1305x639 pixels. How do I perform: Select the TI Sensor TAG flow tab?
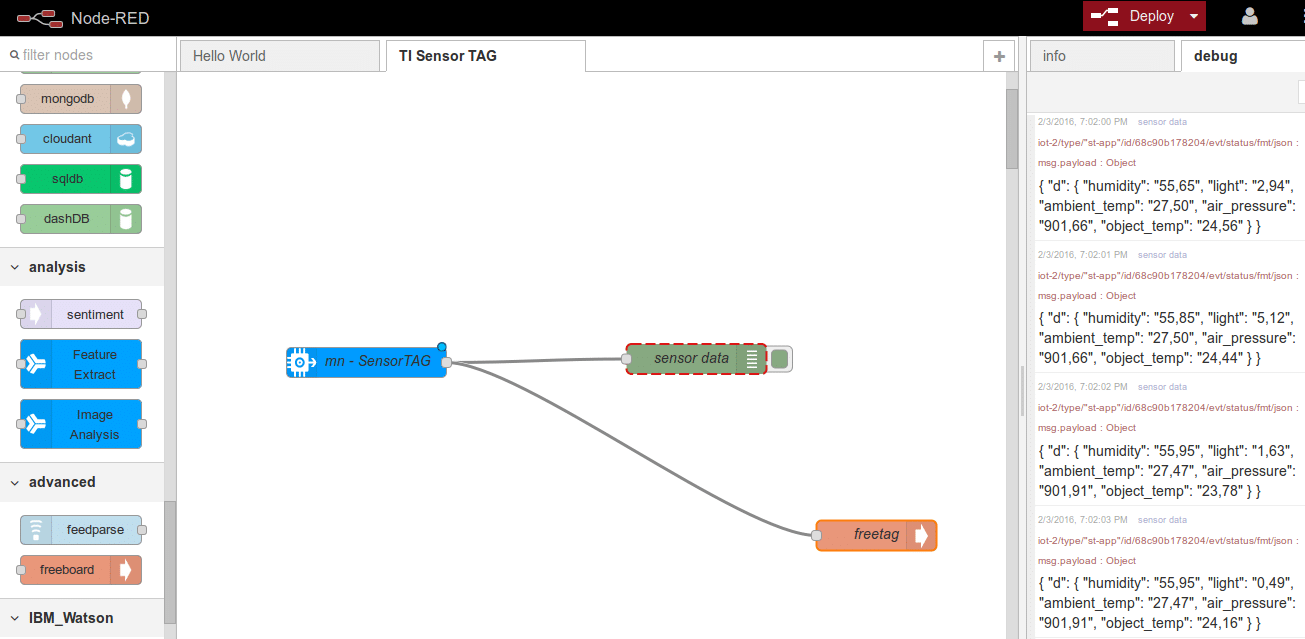click(x=485, y=56)
